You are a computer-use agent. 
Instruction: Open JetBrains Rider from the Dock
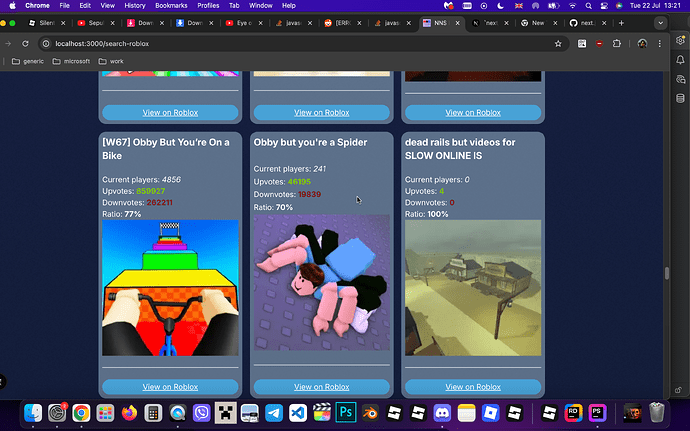(573, 413)
